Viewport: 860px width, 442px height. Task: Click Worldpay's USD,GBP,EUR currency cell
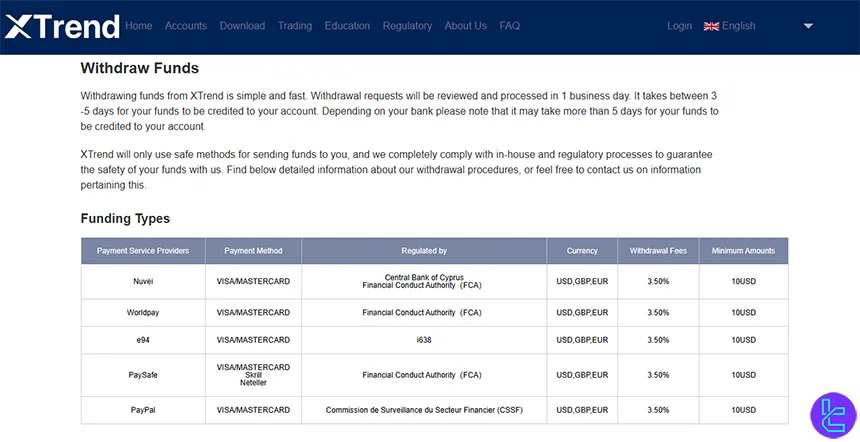pyautogui.click(x=582, y=313)
